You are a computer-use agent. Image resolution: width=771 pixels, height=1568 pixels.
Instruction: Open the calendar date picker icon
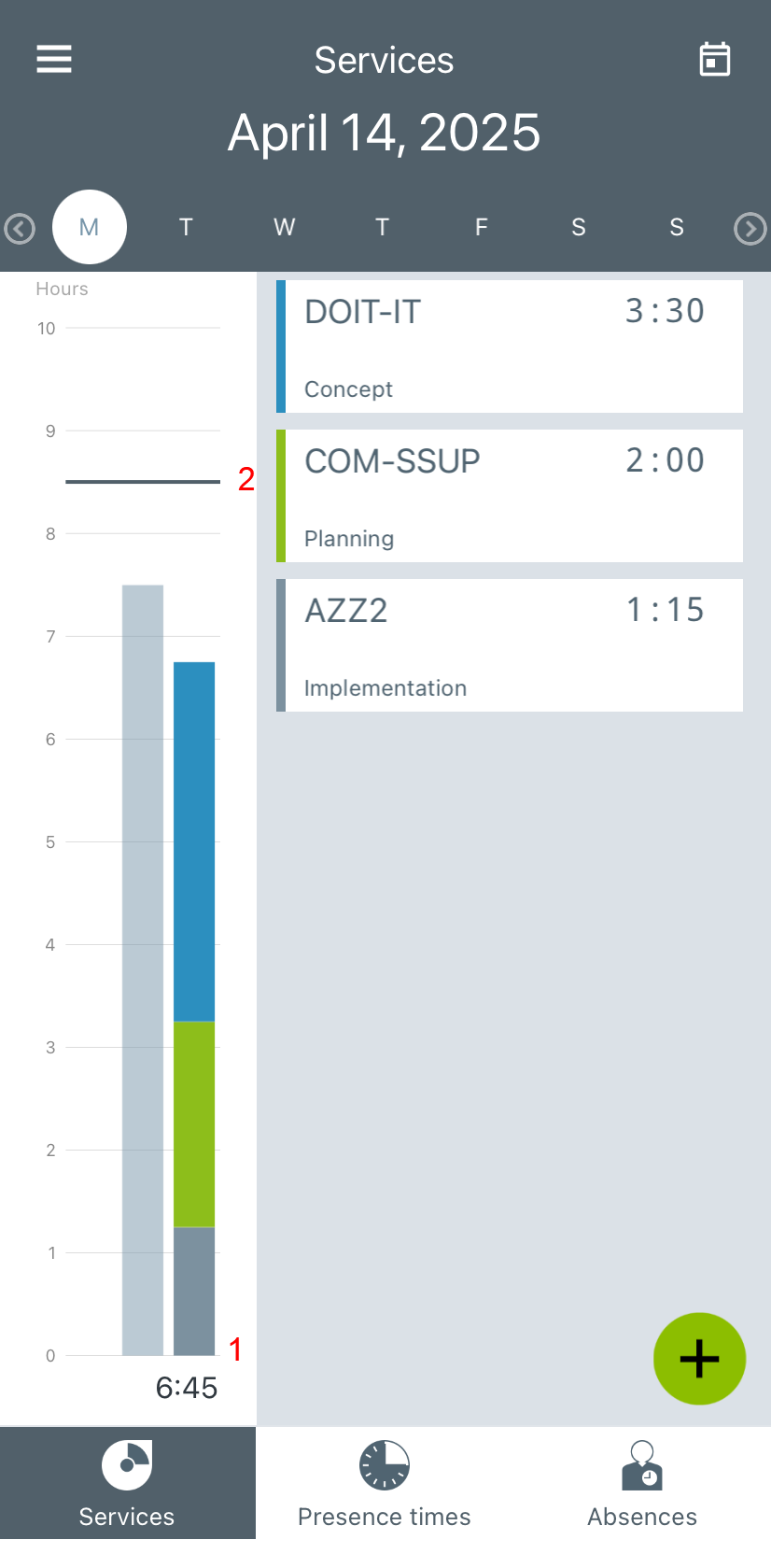715,60
